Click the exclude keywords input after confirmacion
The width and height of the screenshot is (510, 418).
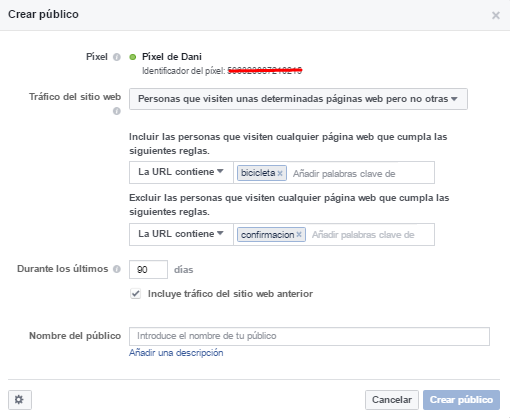point(371,235)
